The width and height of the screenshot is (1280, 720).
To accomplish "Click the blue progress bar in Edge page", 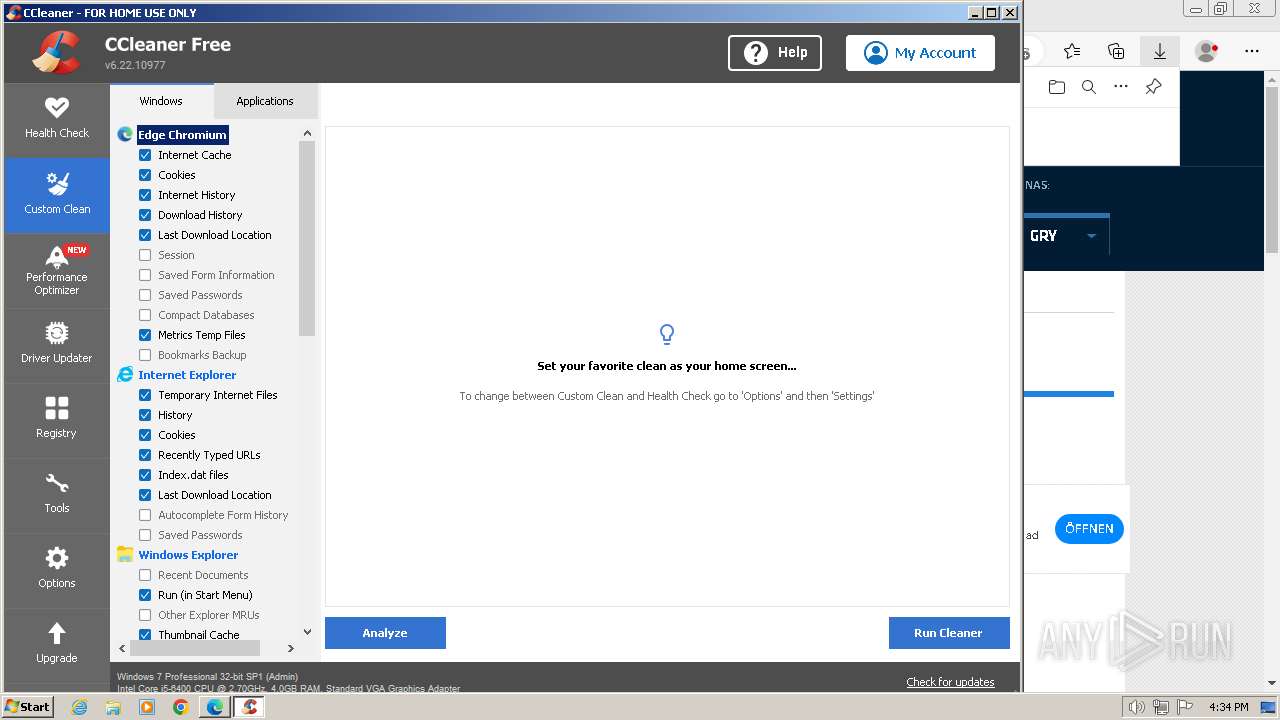I will 1069,394.
